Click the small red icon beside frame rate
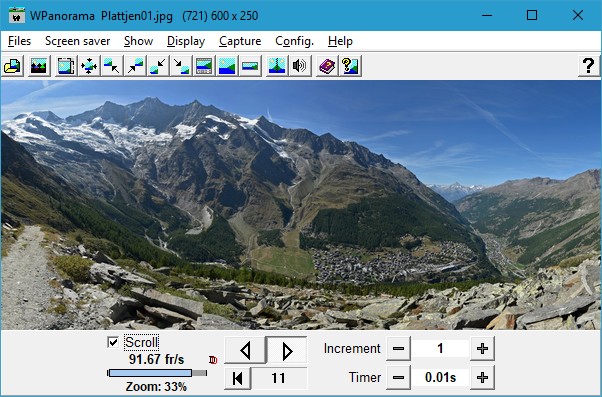Screen dimensions: 602x397 [x=213, y=360]
